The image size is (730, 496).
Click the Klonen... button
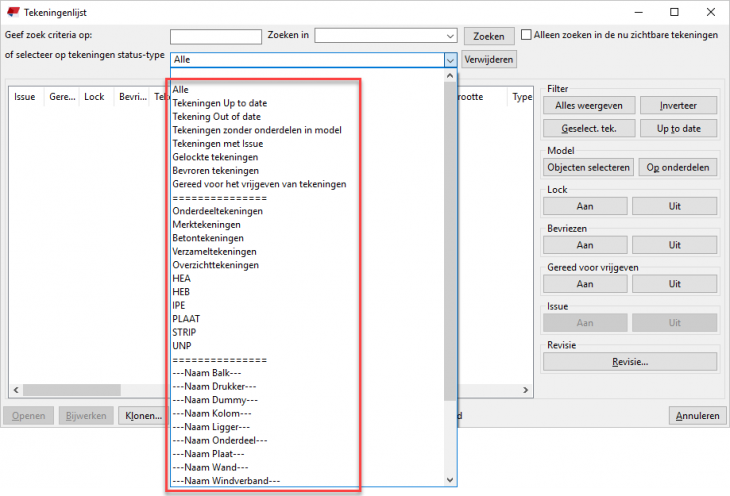(x=143, y=415)
